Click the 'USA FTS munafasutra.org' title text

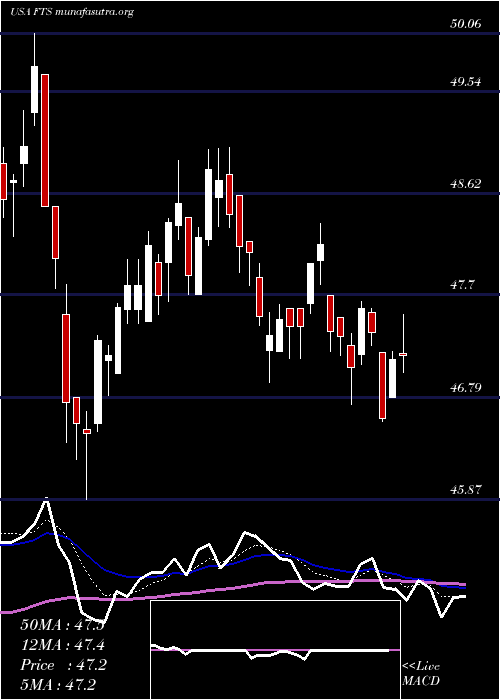[72, 12]
